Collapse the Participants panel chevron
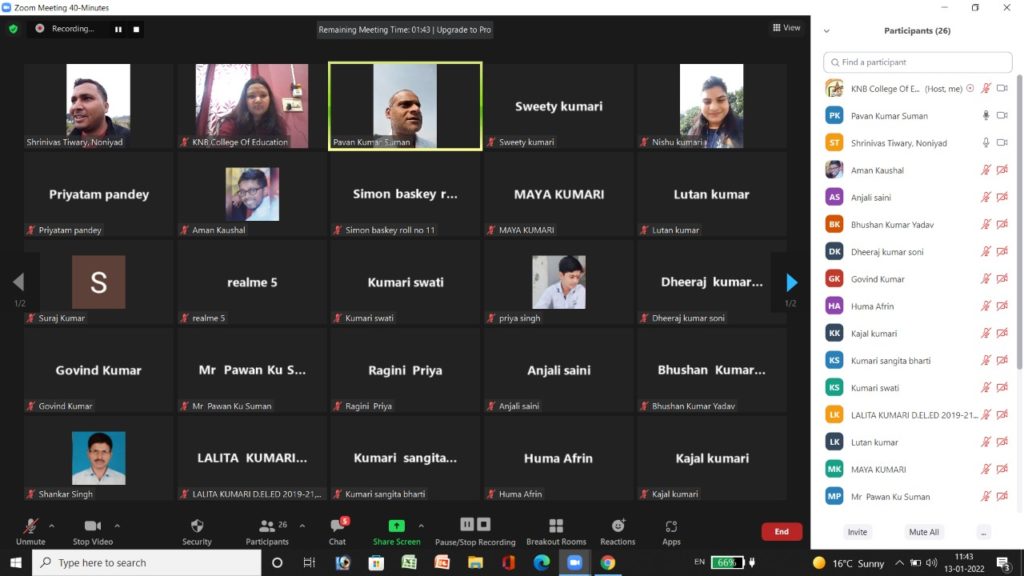Viewport: 1024px width, 576px height. click(x=825, y=31)
